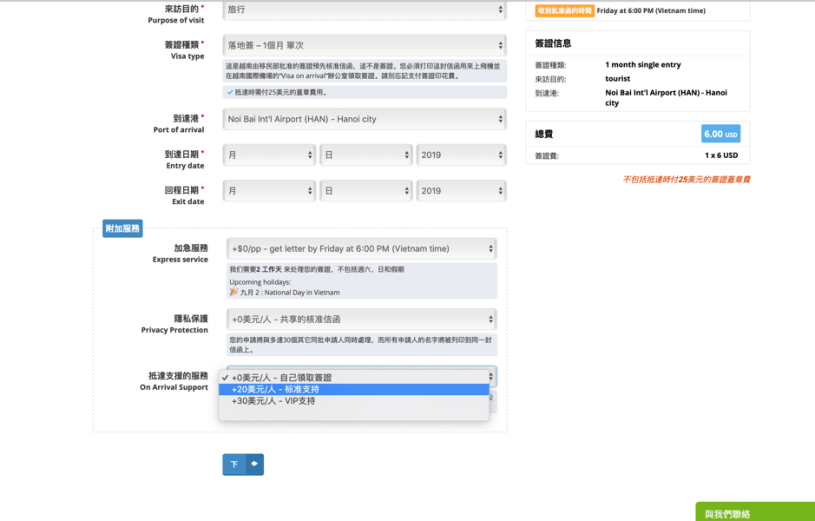Open the Entry date day dropdown
815x521 pixels.
366,155
